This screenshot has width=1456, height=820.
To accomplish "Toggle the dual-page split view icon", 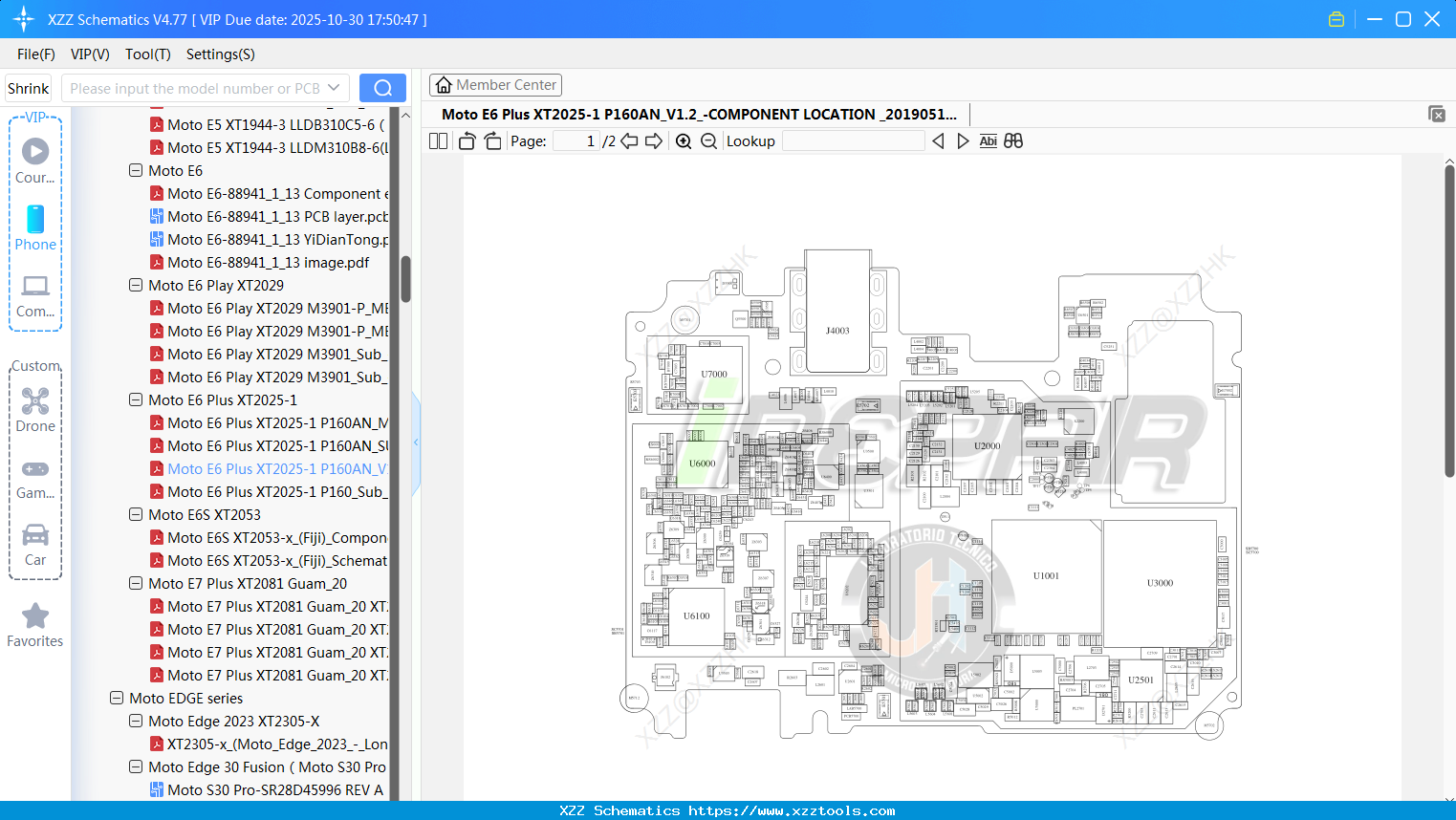I will tap(438, 141).
